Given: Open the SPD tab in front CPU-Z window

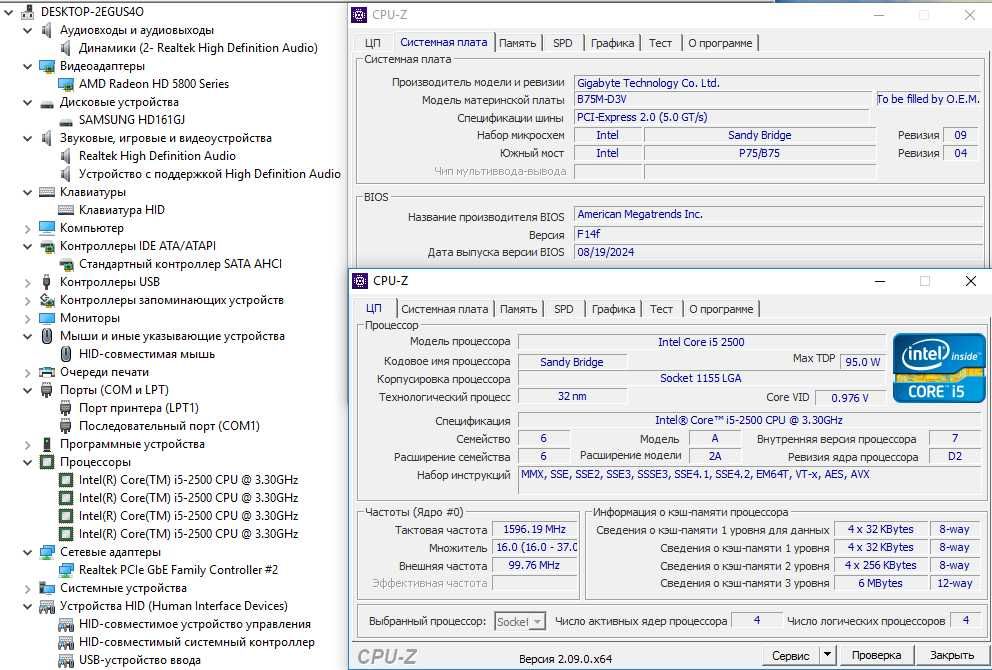Looking at the screenshot, I should [564, 309].
